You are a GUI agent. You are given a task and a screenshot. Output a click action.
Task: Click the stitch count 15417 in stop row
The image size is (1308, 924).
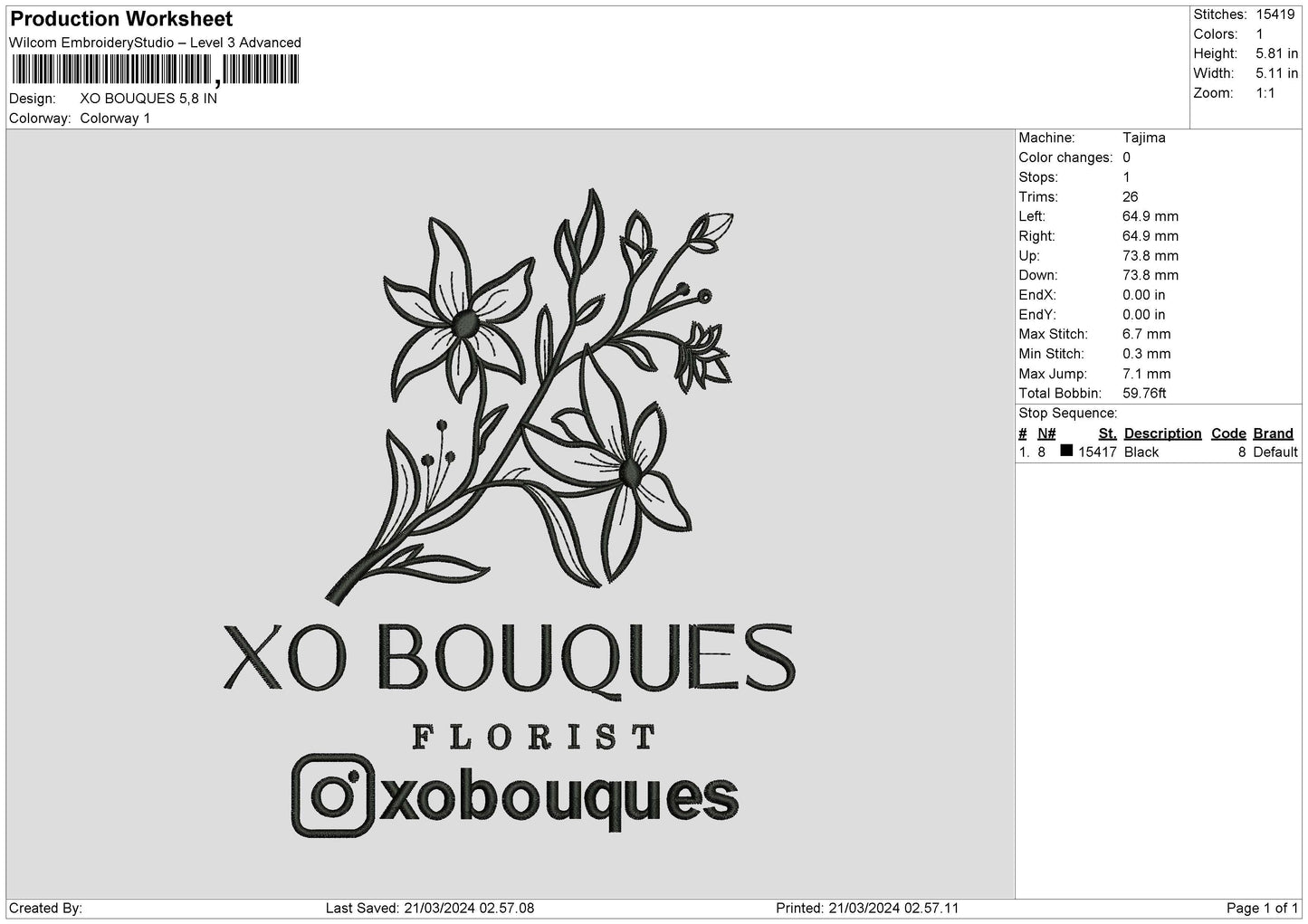click(x=1097, y=452)
